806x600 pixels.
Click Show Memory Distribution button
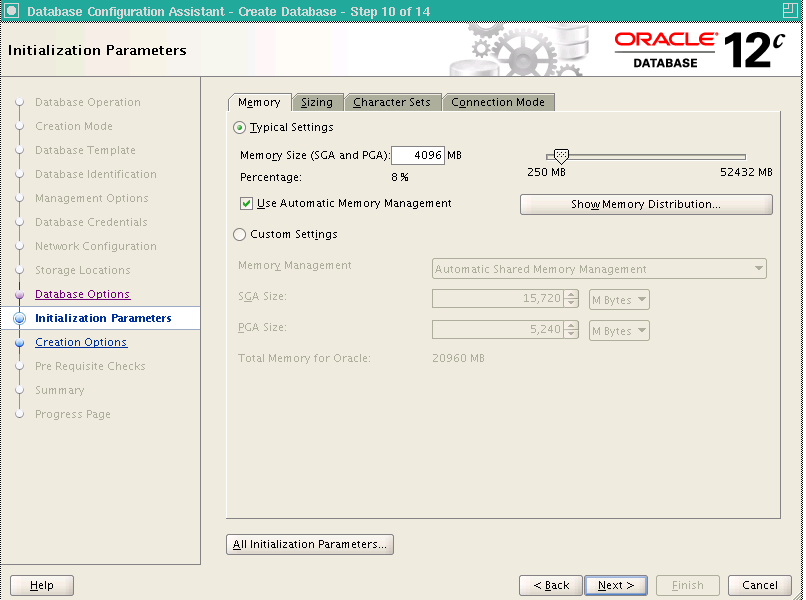pyautogui.click(x=646, y=204)
